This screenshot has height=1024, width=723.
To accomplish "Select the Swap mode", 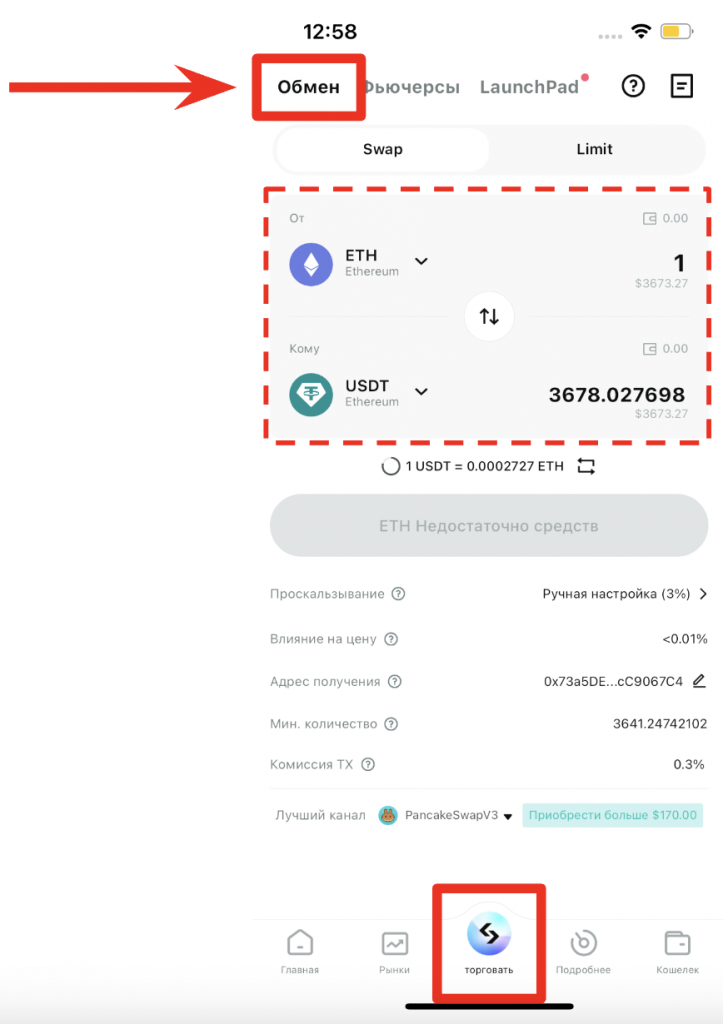I will [x=382, y=149].
